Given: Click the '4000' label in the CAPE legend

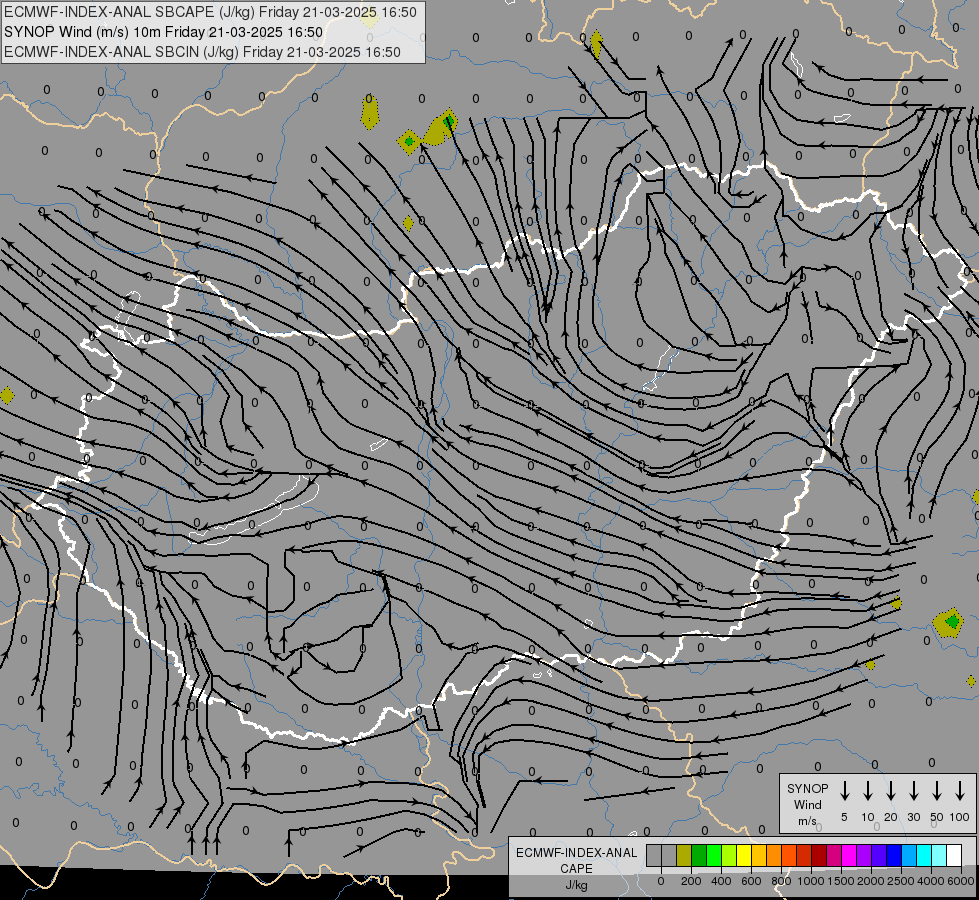Looking at the screenshot, I should 931,881.
